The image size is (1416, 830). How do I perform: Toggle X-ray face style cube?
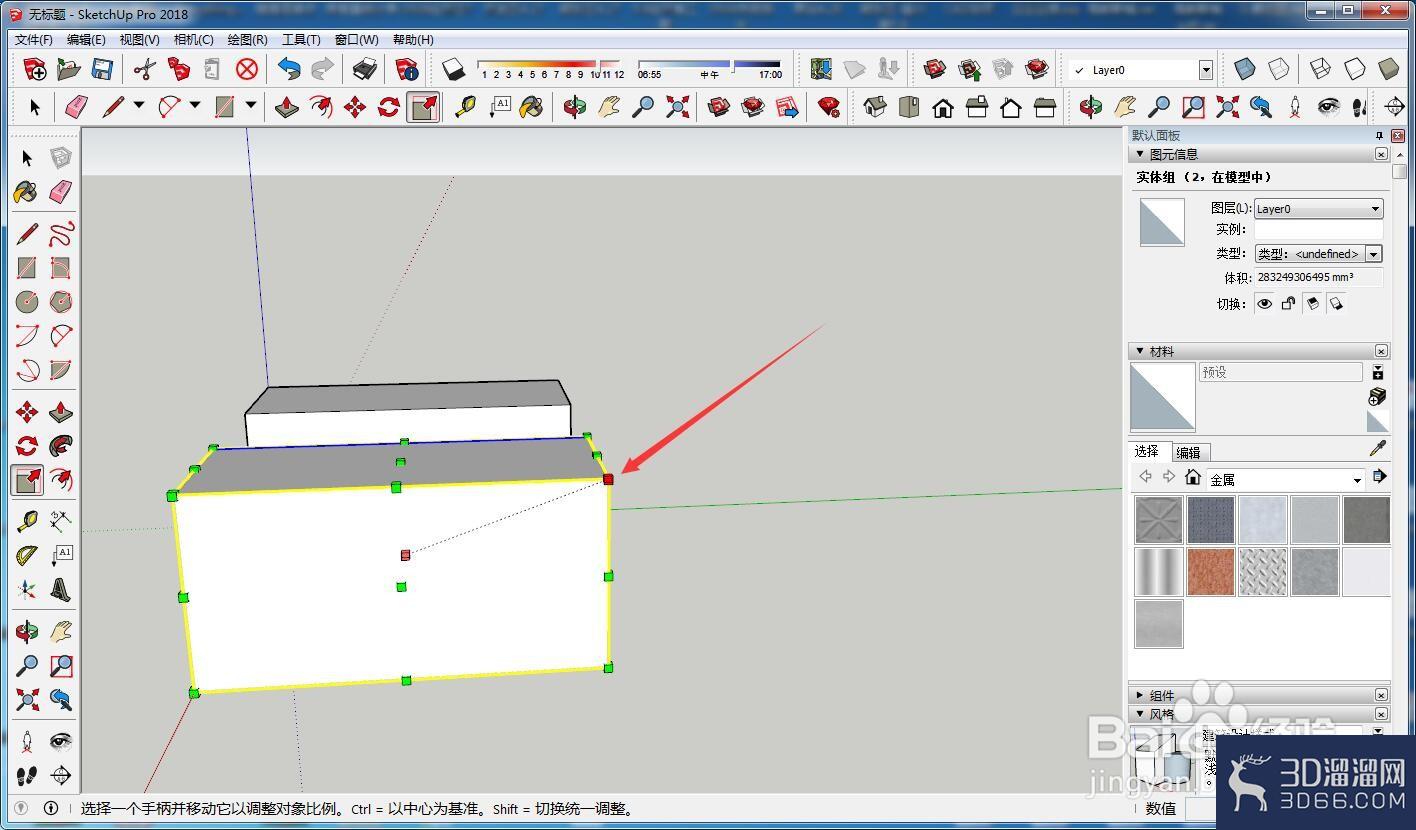(1245, 69)
